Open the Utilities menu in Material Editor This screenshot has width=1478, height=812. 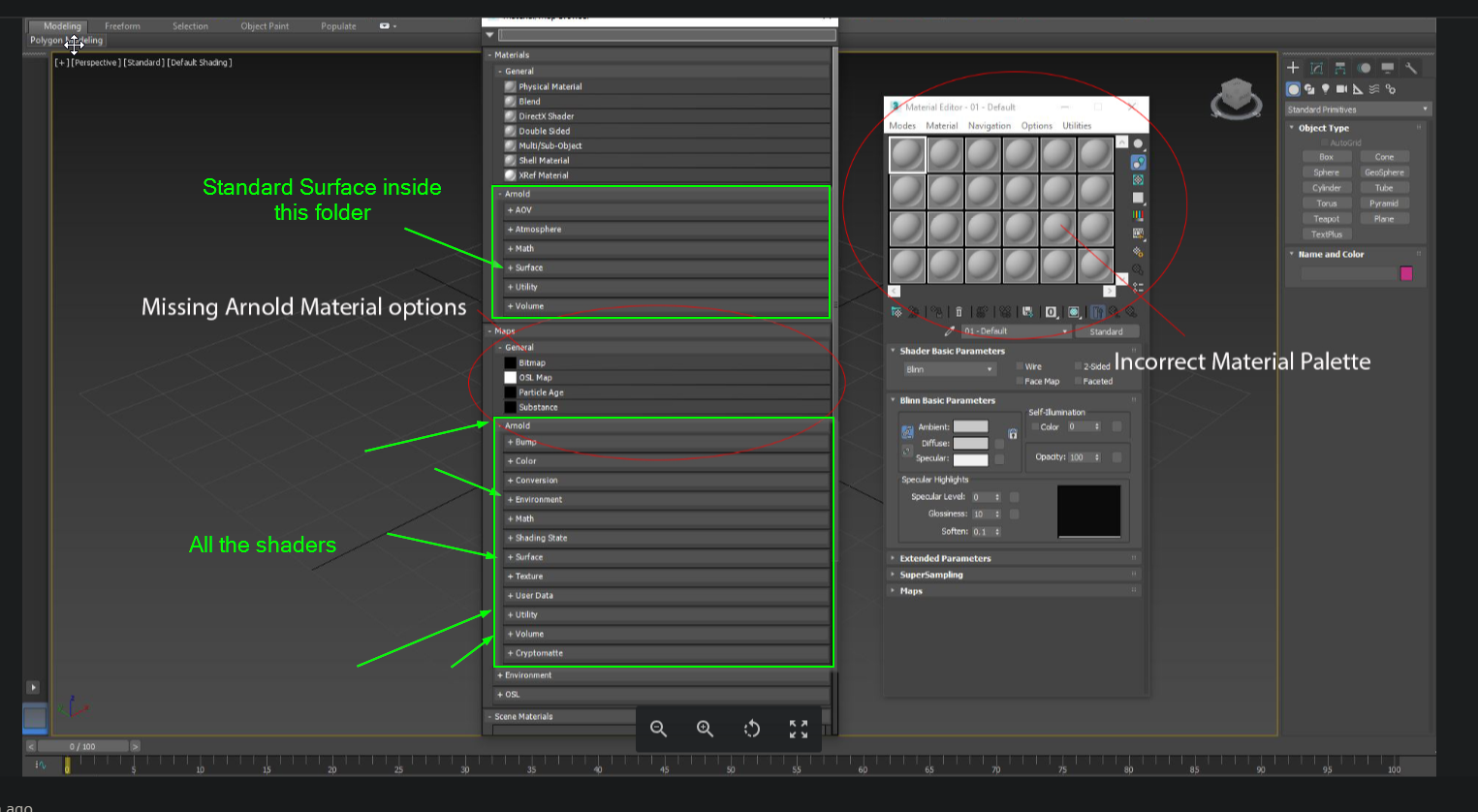[1077, 126]
